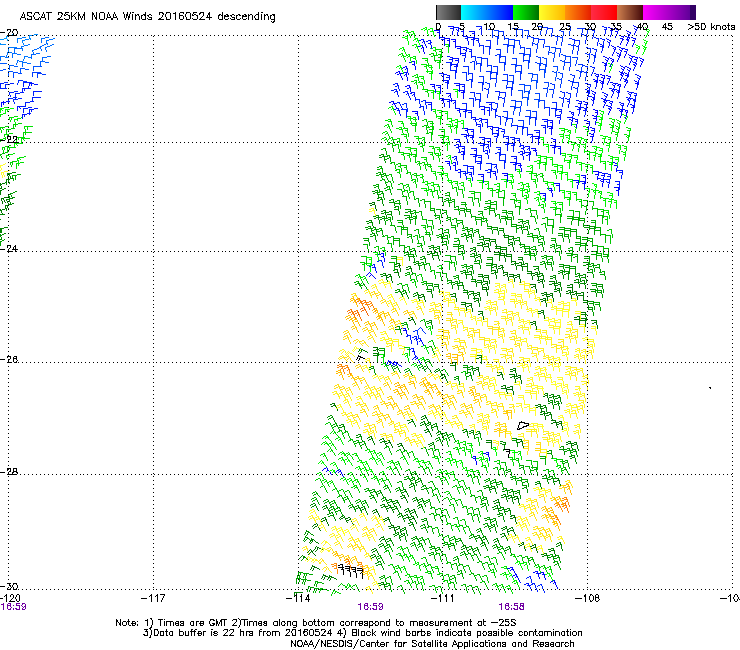Image resolution: width=740 pixels, height=650 pixels.
Task: Click the note 'Data buffer is 22 hrs from 20160524'
Action: [242, 633]
